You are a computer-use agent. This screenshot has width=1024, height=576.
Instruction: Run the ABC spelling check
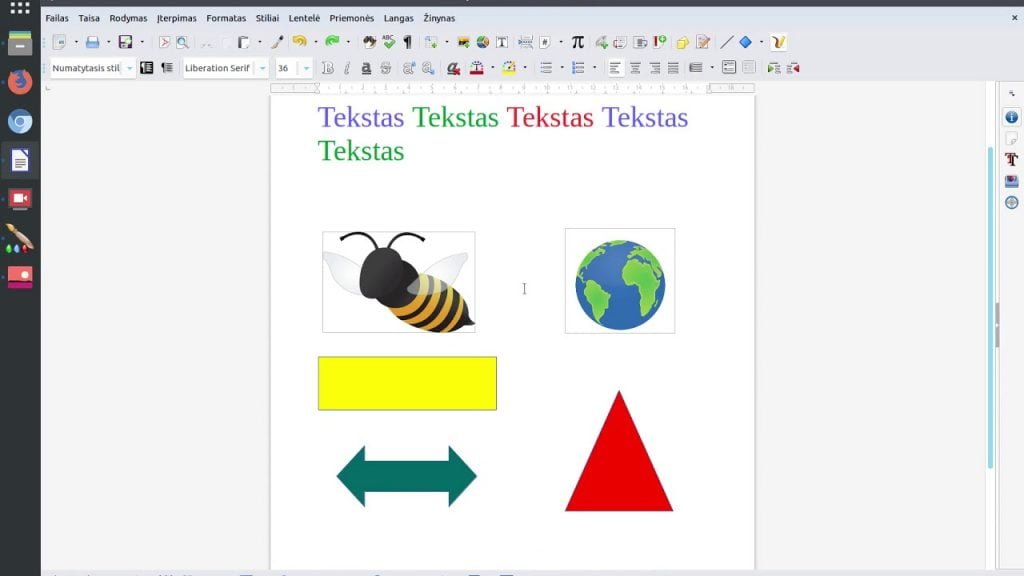coord(389,42)
